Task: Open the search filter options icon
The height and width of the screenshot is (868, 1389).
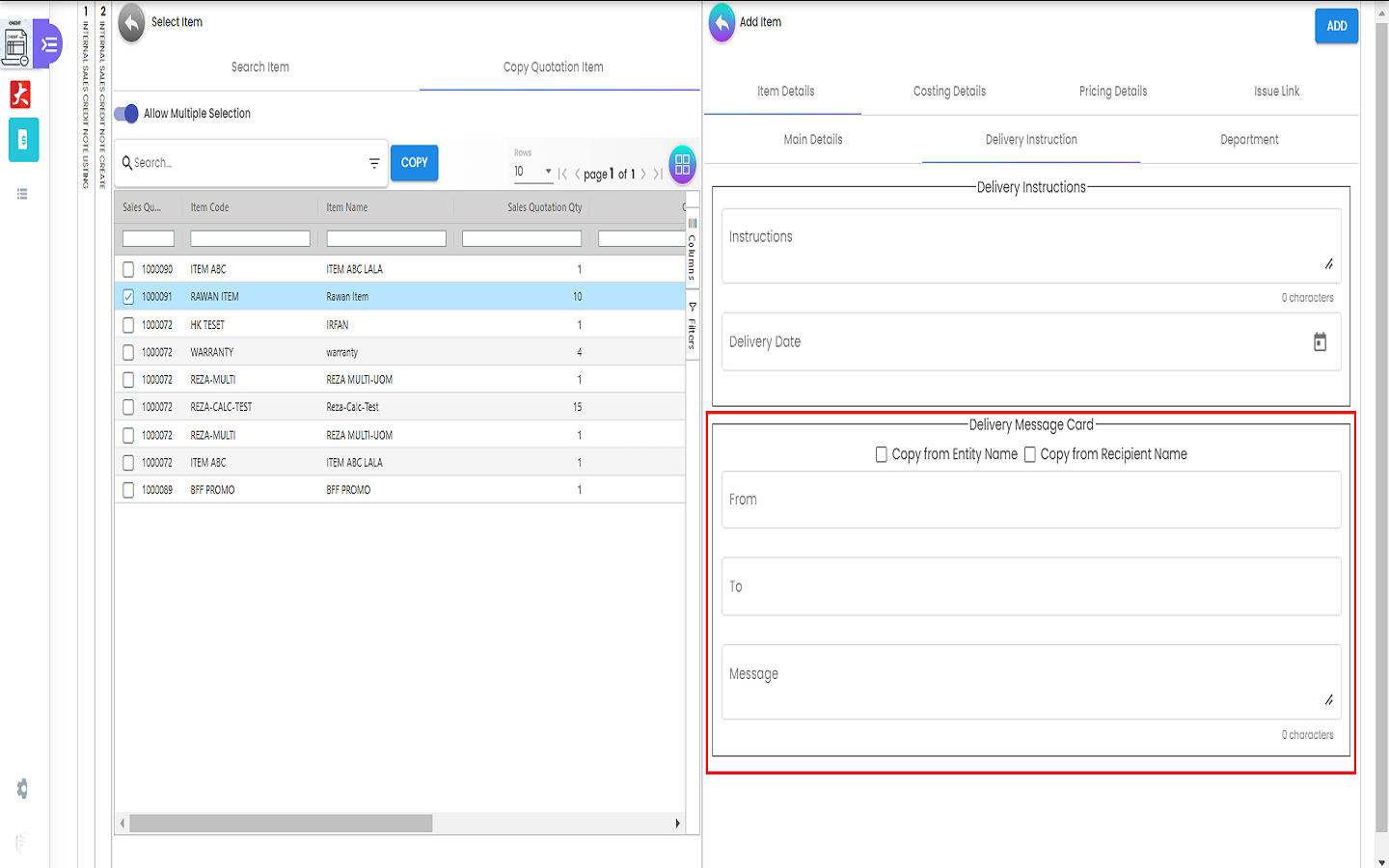Action: click(374, 164)
